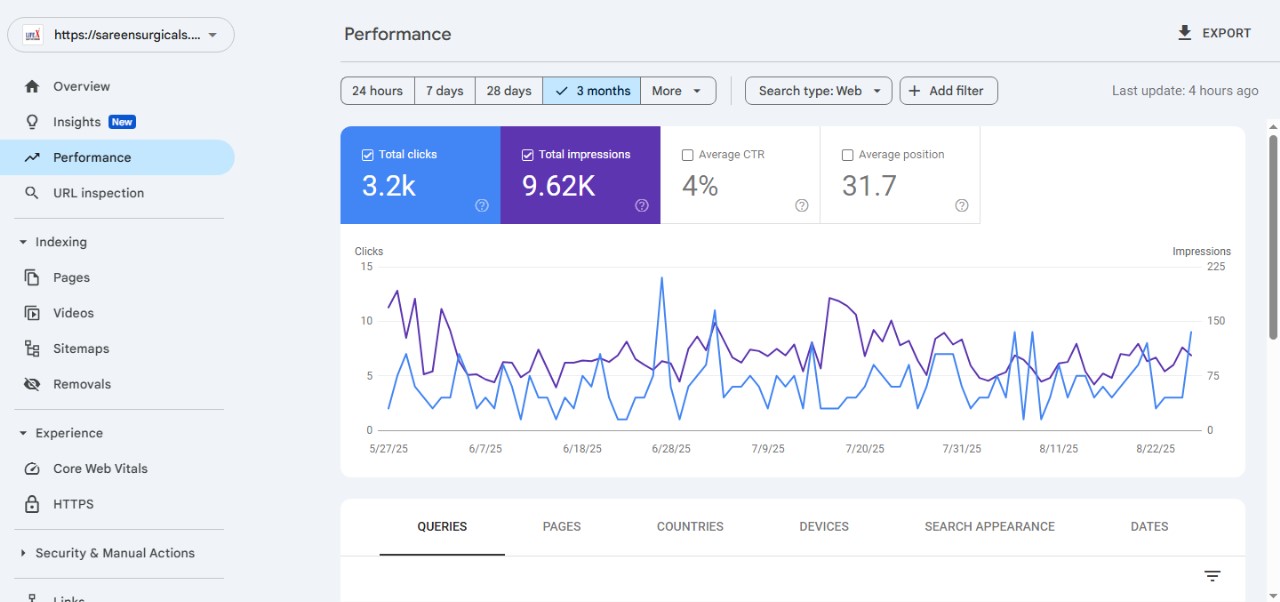Open the Search type: Web dropdown
1280x602 pixels.
pyautogui.click(x=818, y=90)
